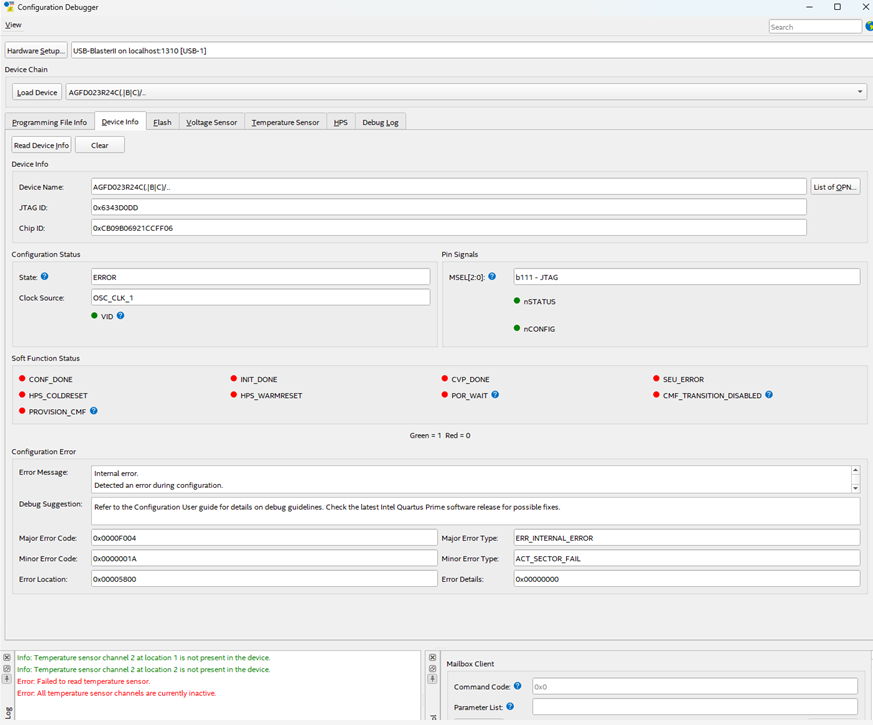Viewport: 873px width, 725px height.
Task: Click the Parameter List help icon
Action: (510, 707)
